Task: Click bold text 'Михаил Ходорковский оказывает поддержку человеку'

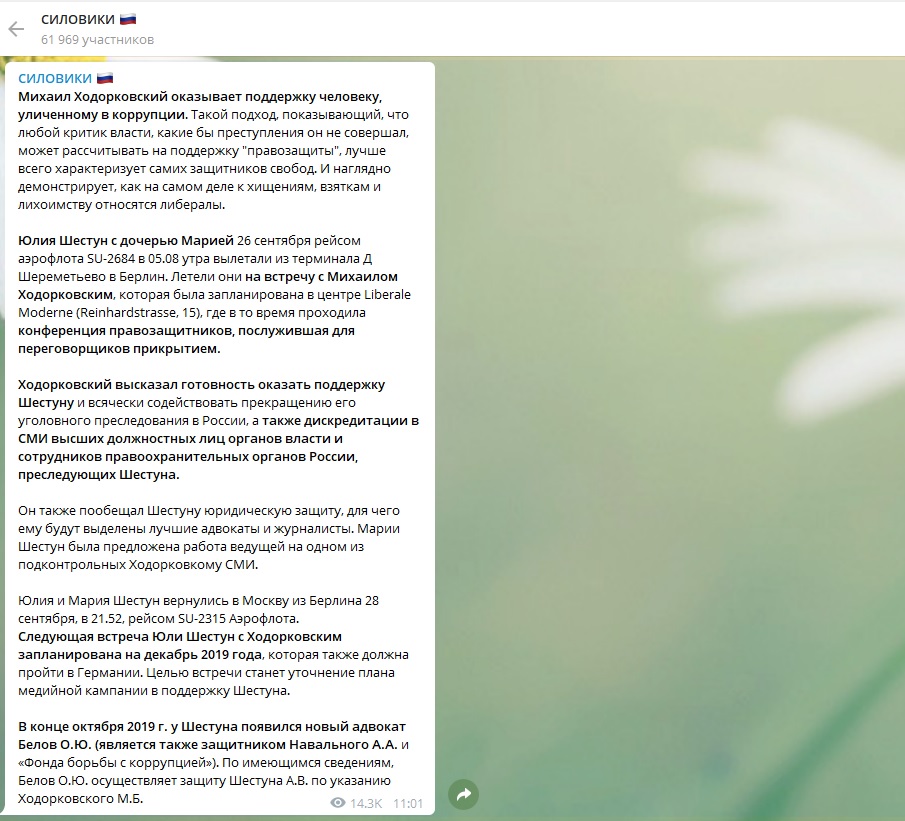Action: tap(200, 96)
